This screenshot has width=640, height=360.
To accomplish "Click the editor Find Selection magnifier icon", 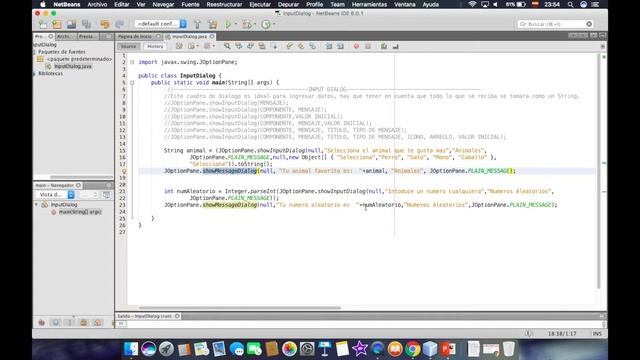I will pos(227,47).
